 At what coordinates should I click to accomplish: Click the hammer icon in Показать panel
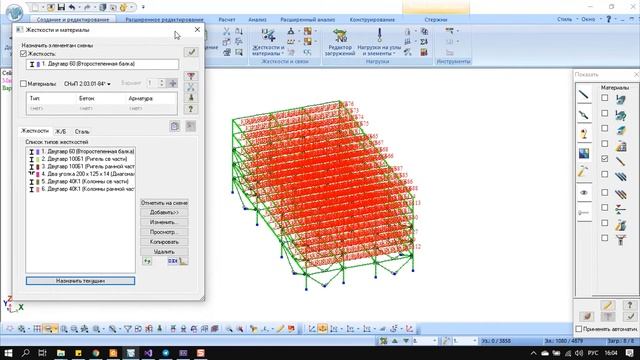(x=584, y=171)
